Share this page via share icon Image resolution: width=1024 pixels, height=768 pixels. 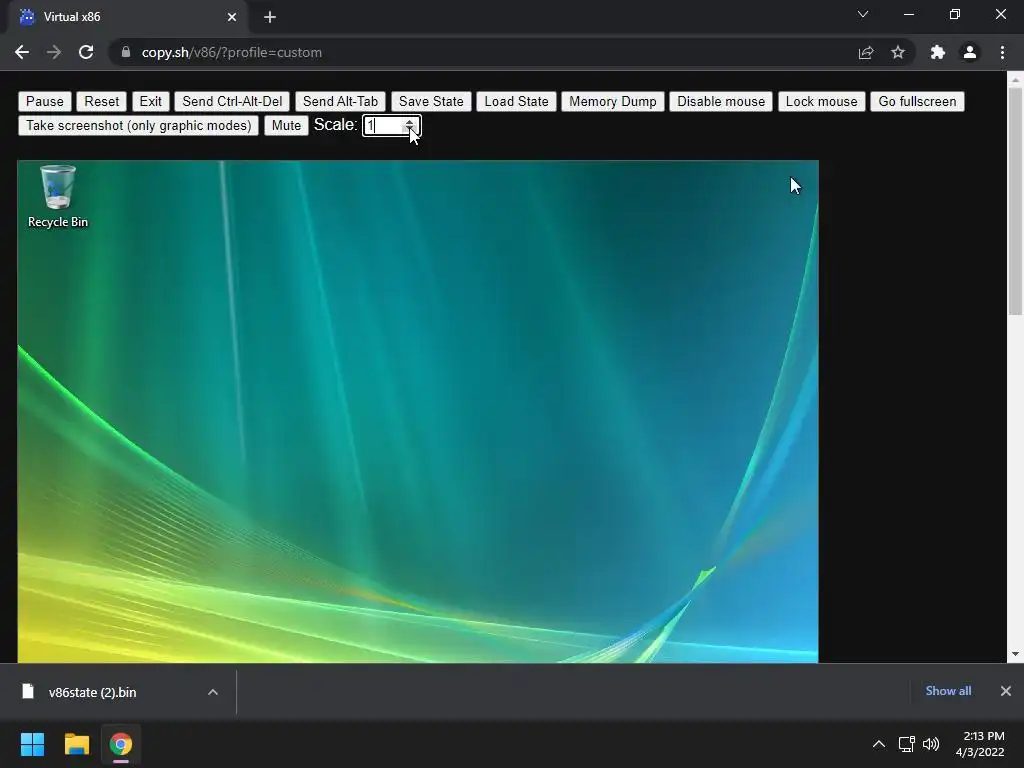tap(866, 52)
